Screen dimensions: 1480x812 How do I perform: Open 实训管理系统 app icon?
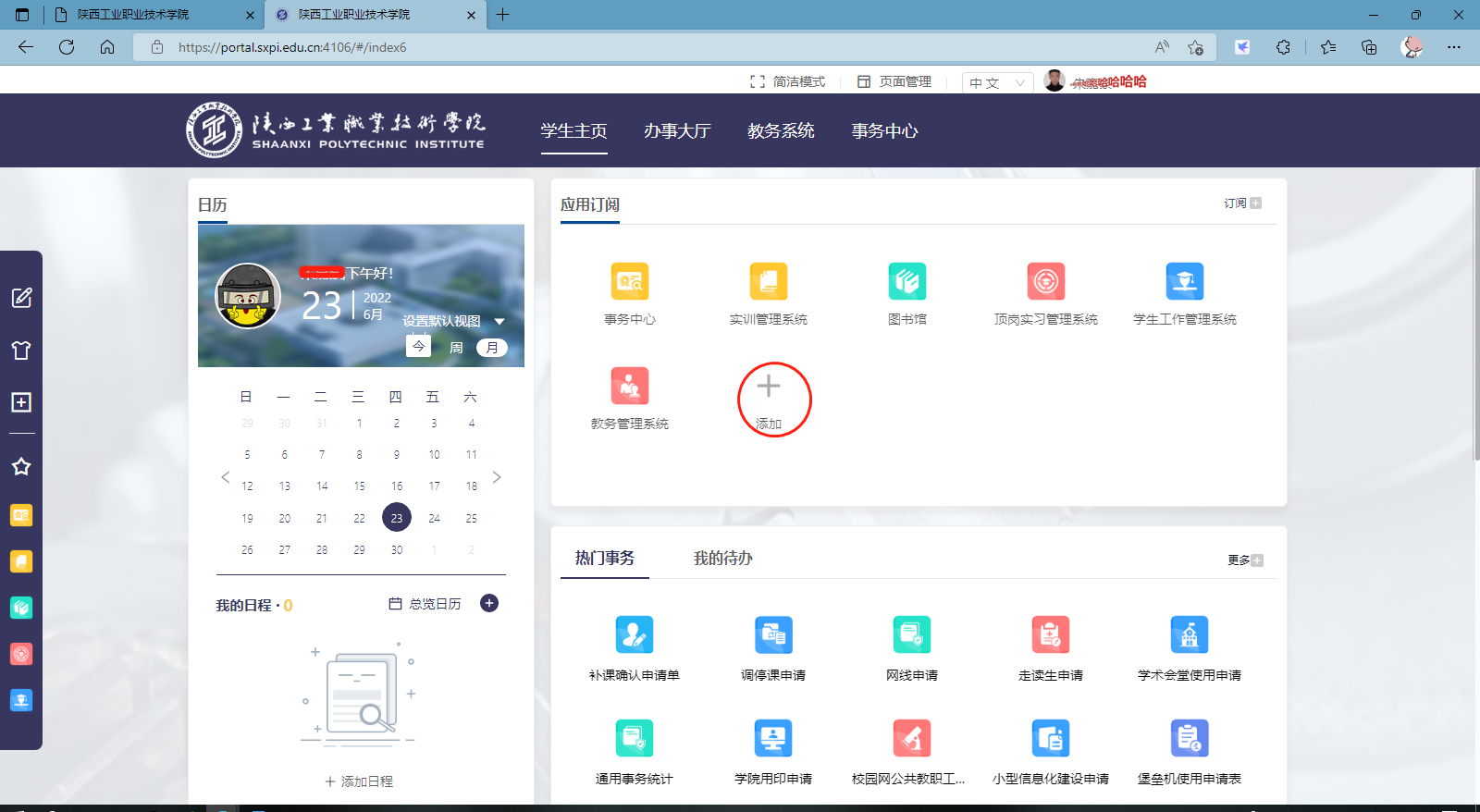(768, 282)
